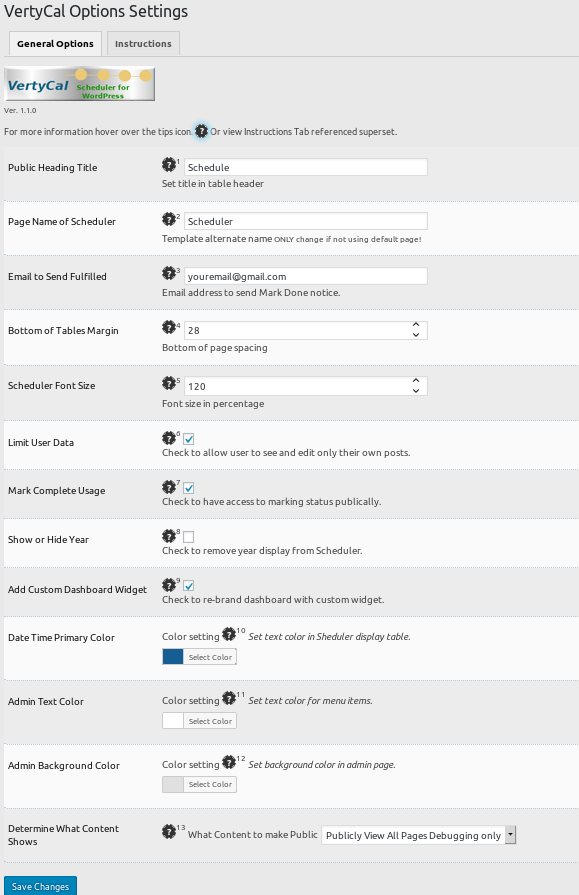Click tip icon 5 for Scheduler Font Size

click(169, 383)
